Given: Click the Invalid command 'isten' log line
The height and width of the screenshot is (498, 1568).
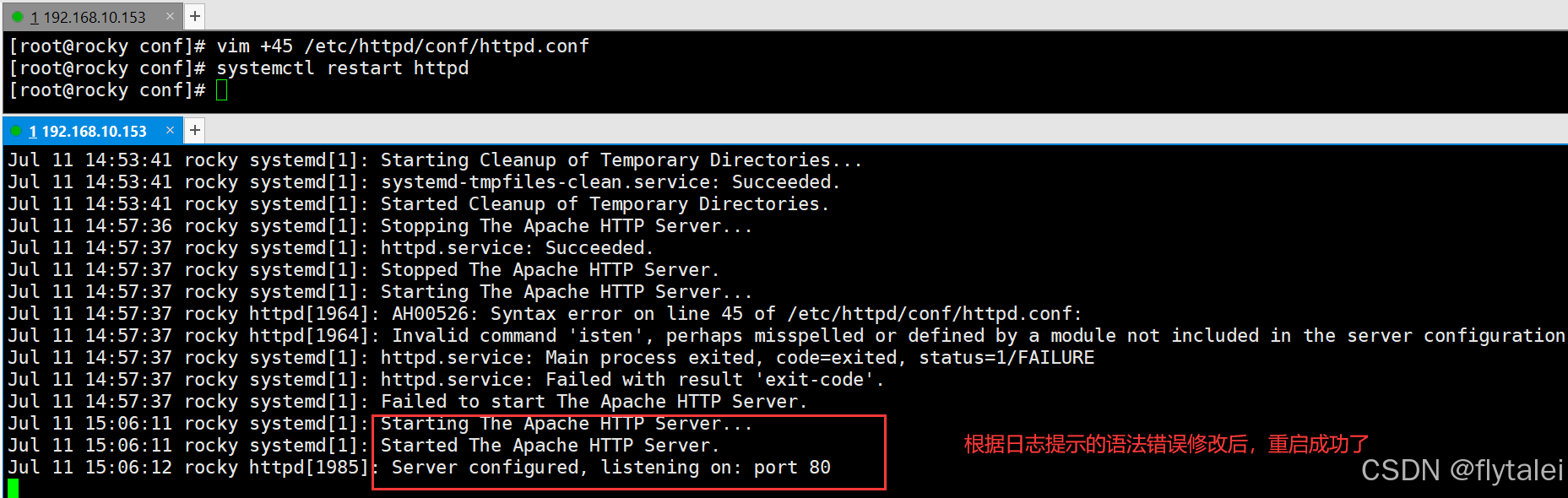Looking at the screenshot, I should click(787, 336).
